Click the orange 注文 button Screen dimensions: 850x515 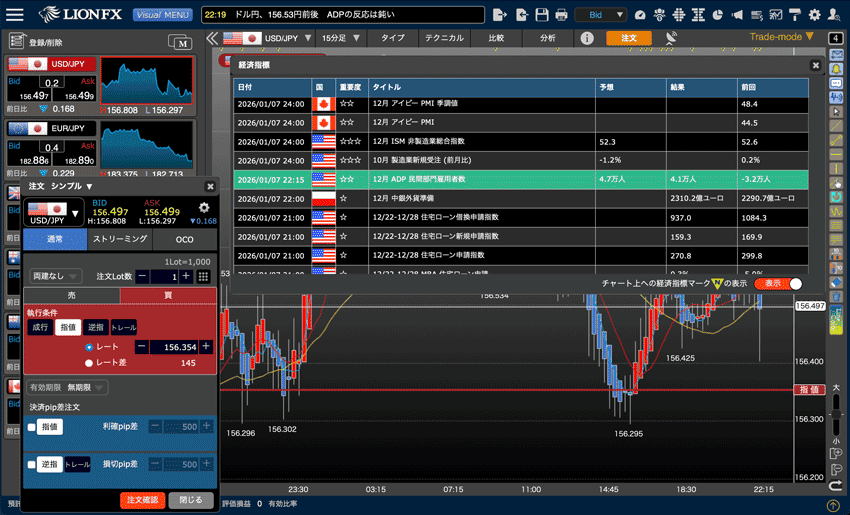pos(629,38)
